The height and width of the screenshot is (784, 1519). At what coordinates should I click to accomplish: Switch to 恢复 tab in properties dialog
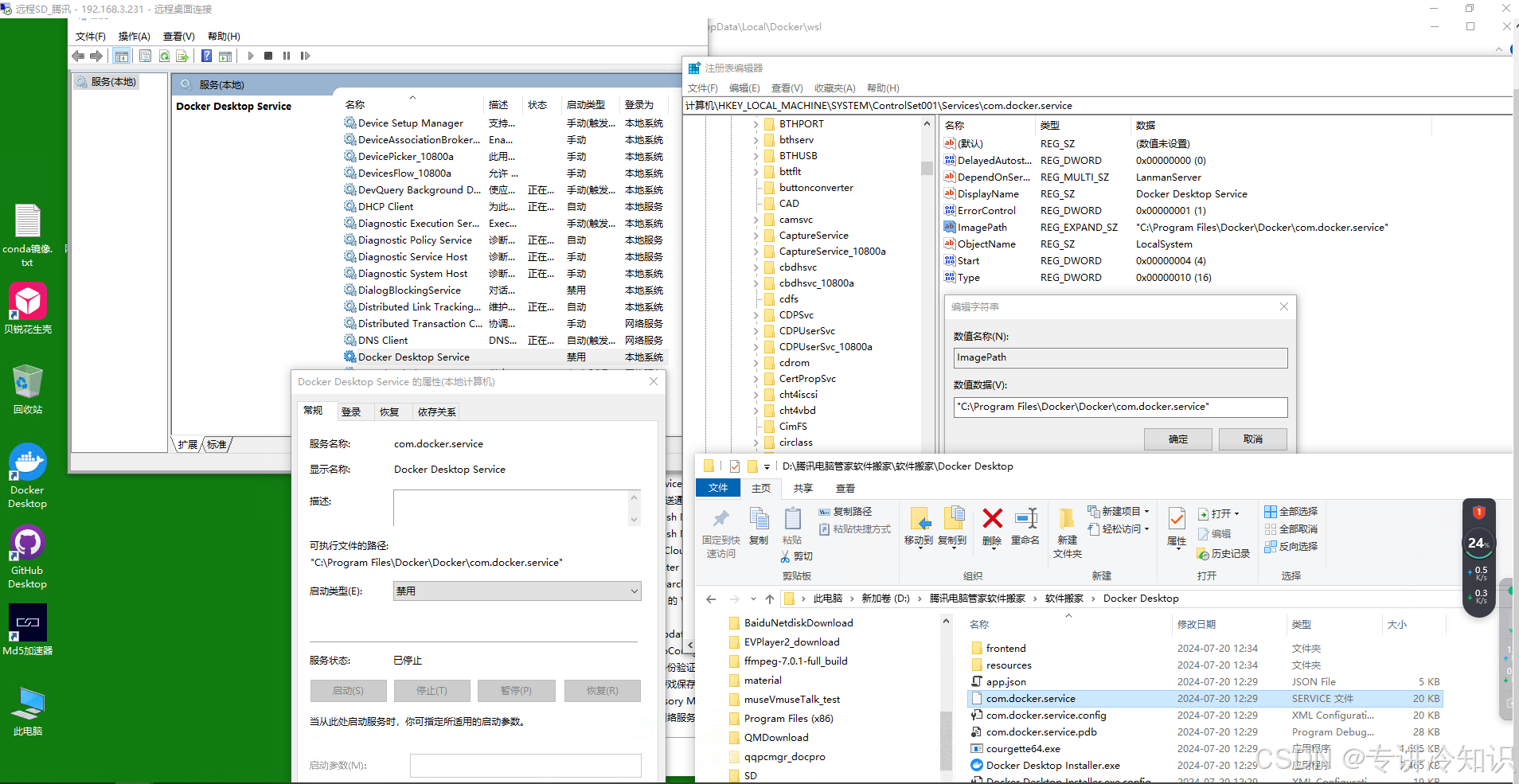(x=389, y=412)
